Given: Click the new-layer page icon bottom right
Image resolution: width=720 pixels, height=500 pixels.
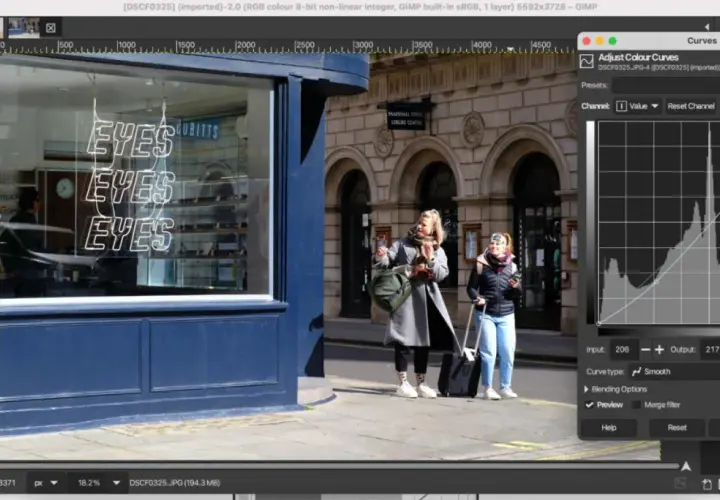Looking at the screenshot, I should pos(707,484).
